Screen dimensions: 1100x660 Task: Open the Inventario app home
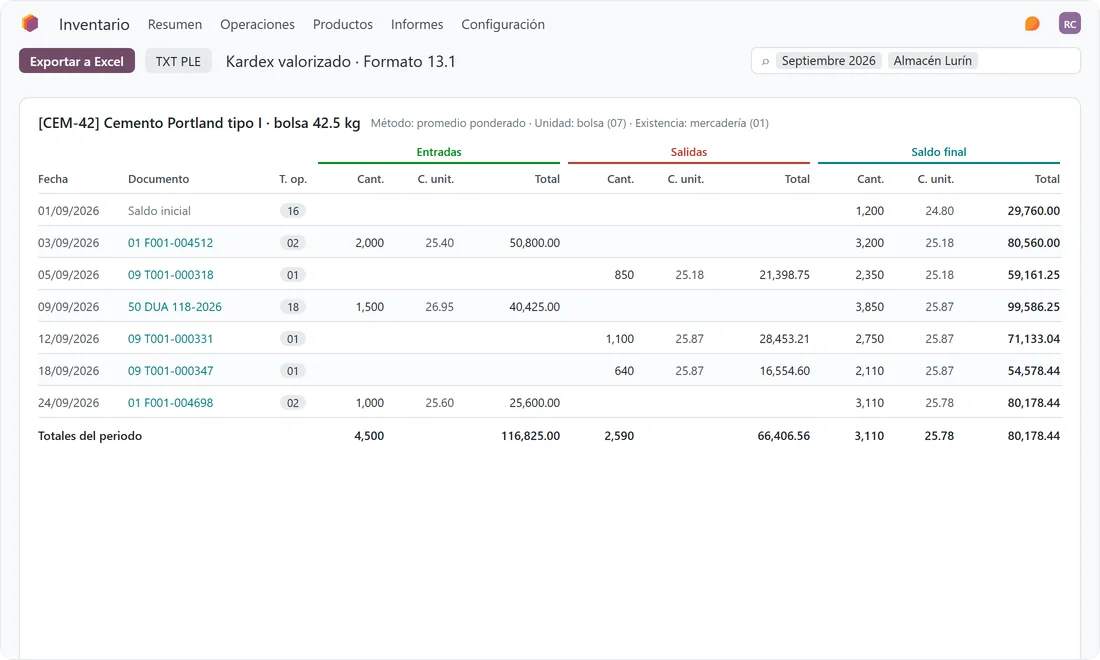coord(94,25)
